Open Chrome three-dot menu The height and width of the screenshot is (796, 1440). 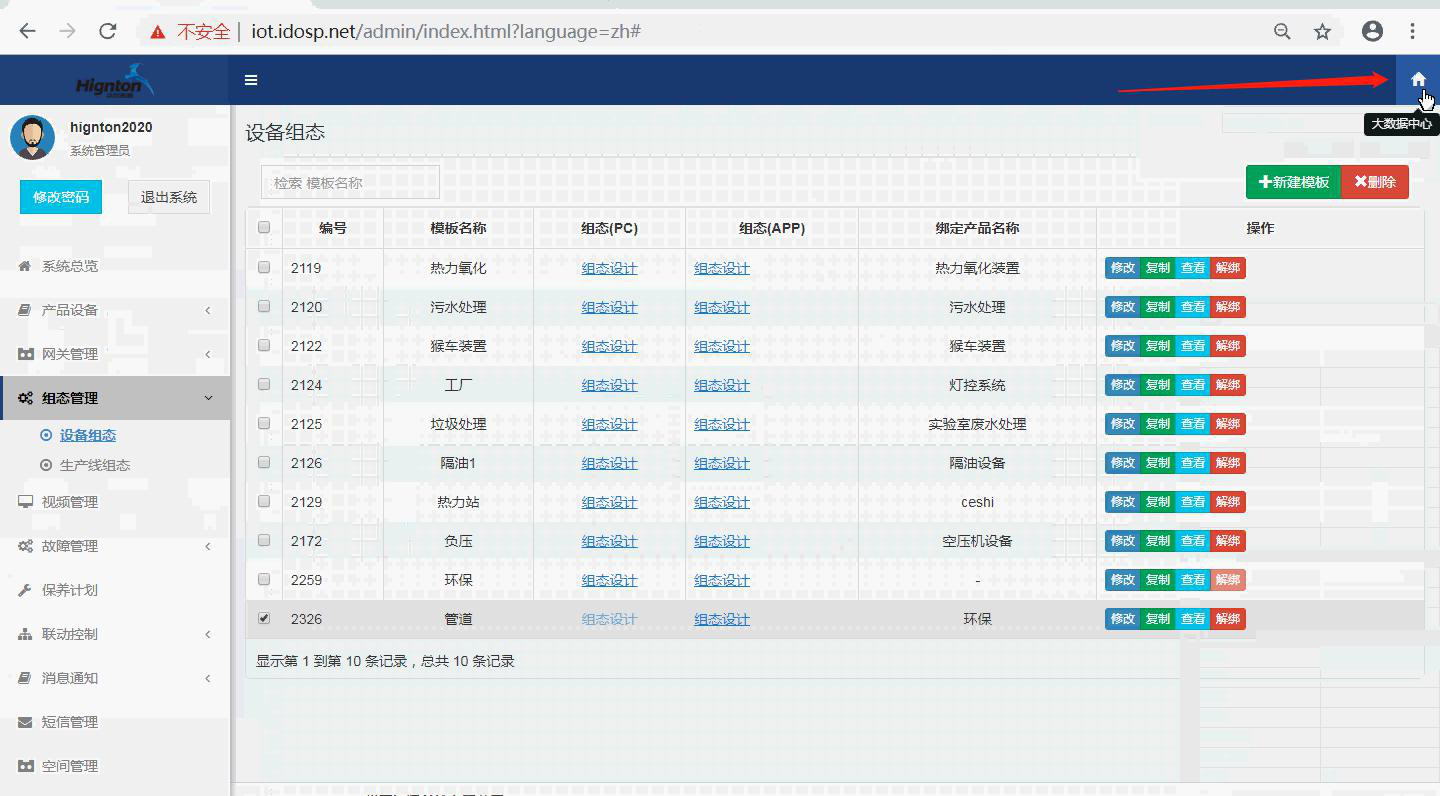[x=1413, y=31]
